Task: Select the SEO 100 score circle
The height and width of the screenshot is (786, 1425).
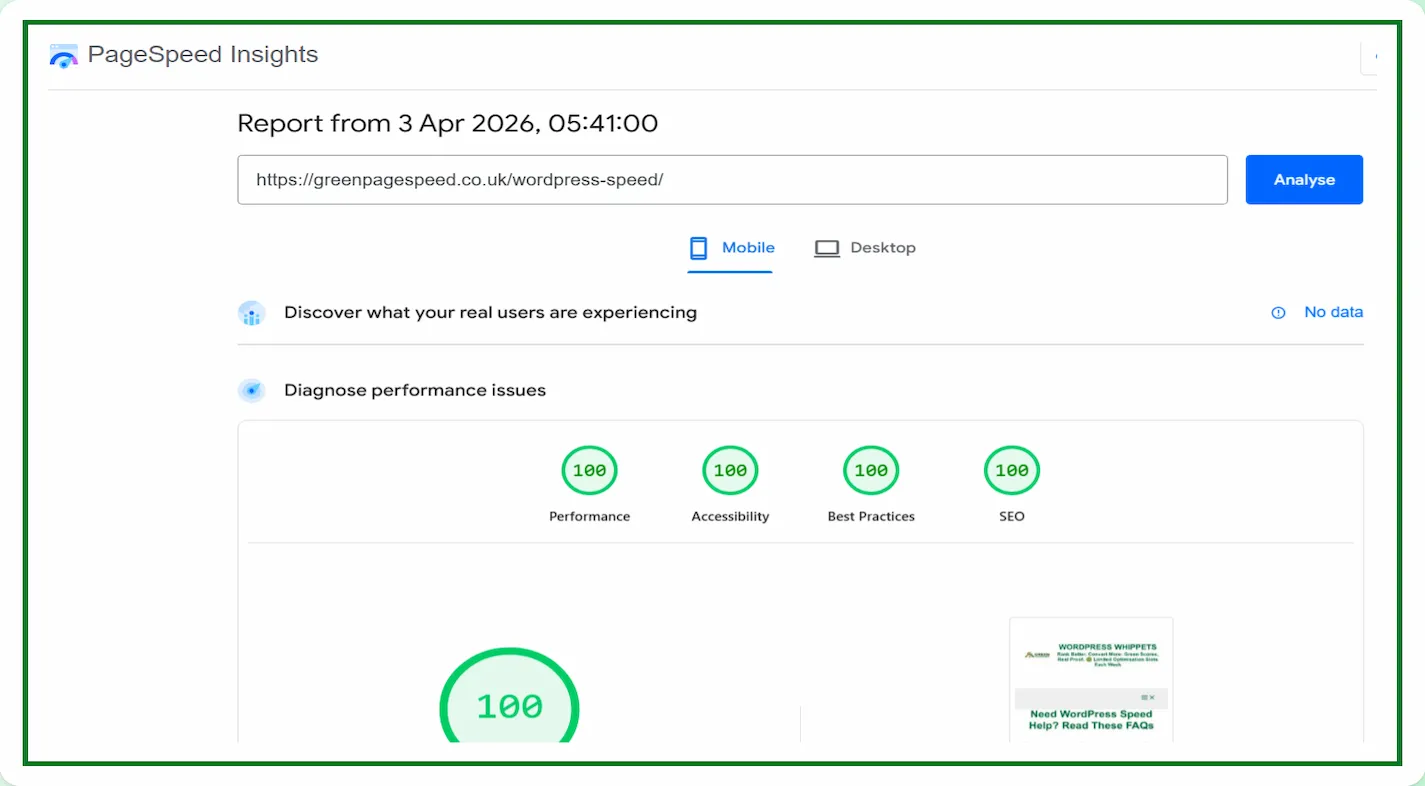Action: [x=1011, y=470]
